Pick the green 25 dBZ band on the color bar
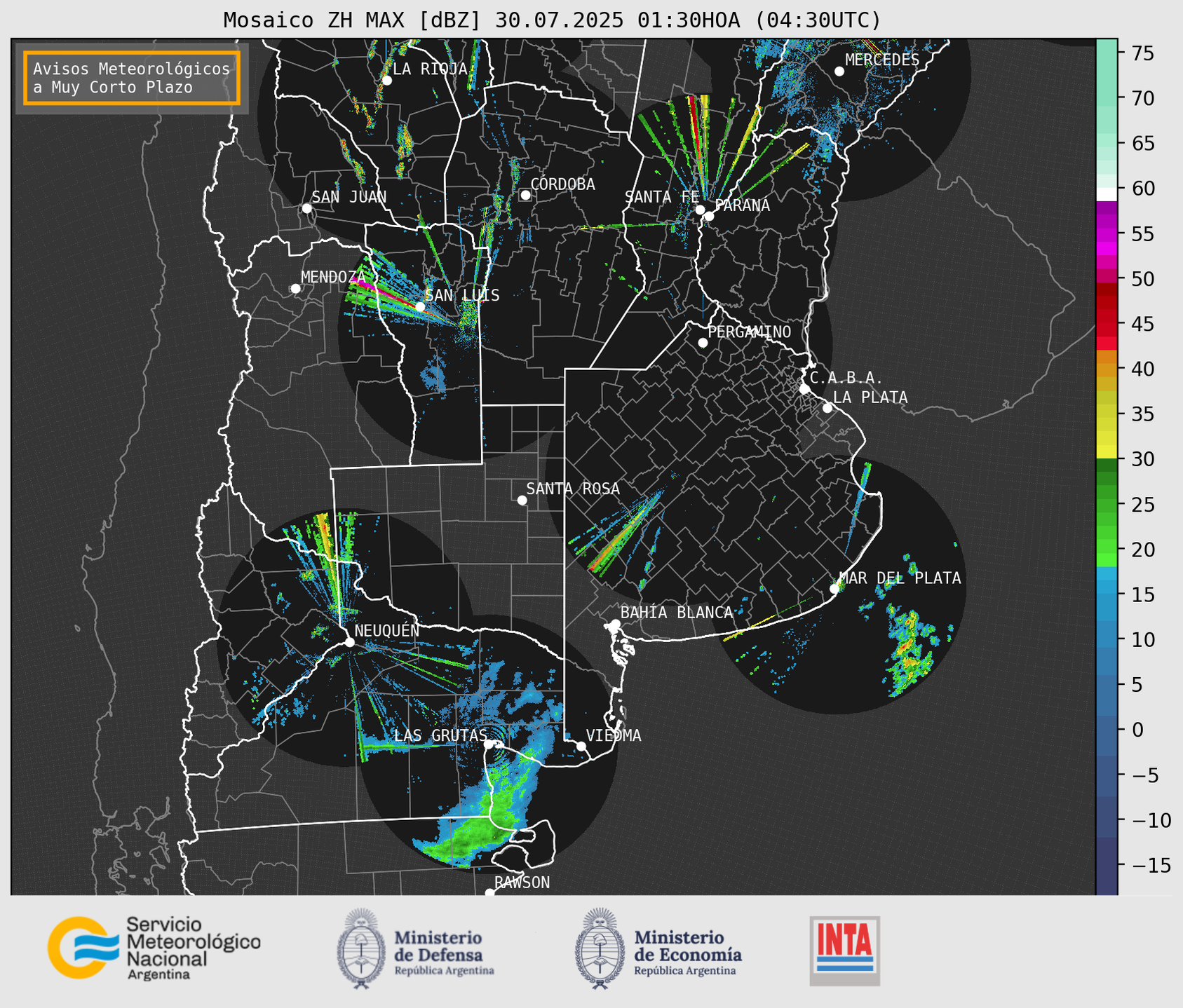The image size is (1183, 1008). [x=1107, y=504]
